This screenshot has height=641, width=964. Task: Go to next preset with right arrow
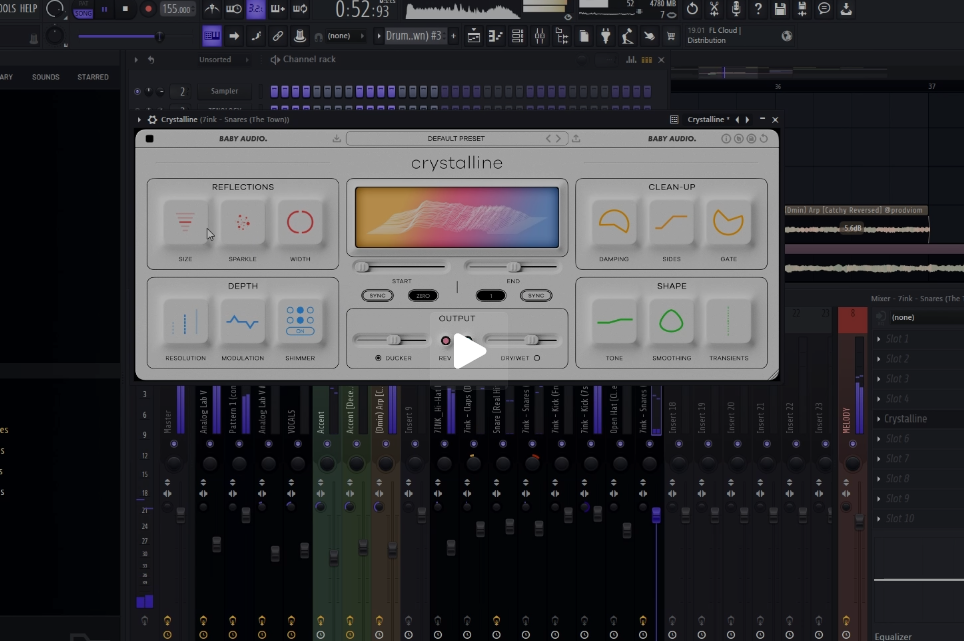(x=559, y=139)
